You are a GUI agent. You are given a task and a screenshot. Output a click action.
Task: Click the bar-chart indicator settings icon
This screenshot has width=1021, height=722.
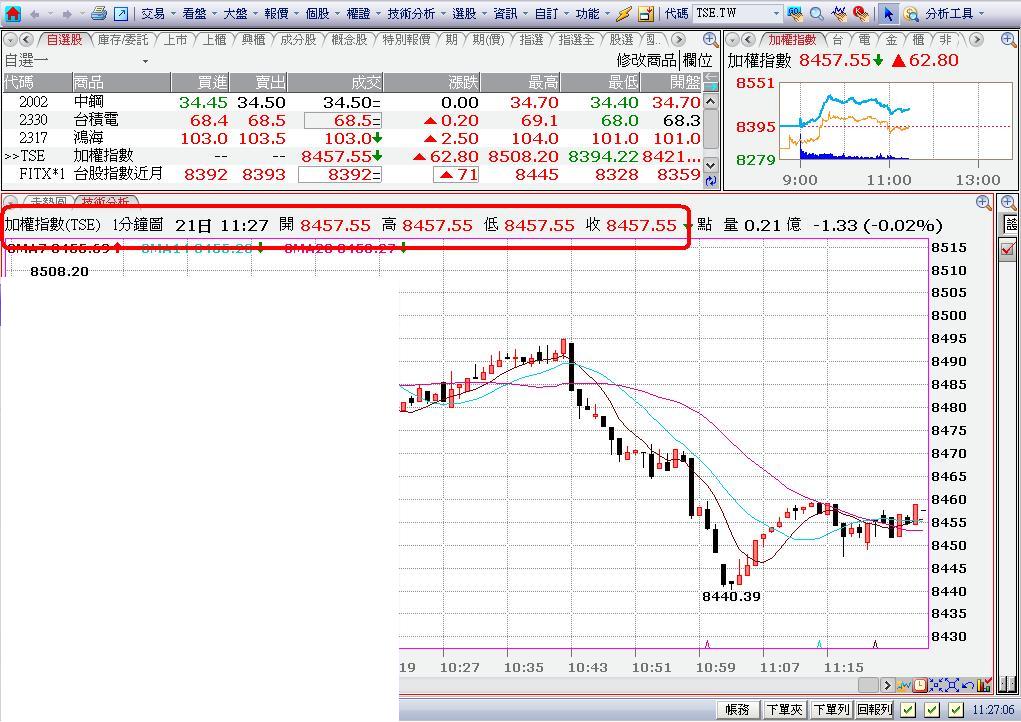click(984, 685)
